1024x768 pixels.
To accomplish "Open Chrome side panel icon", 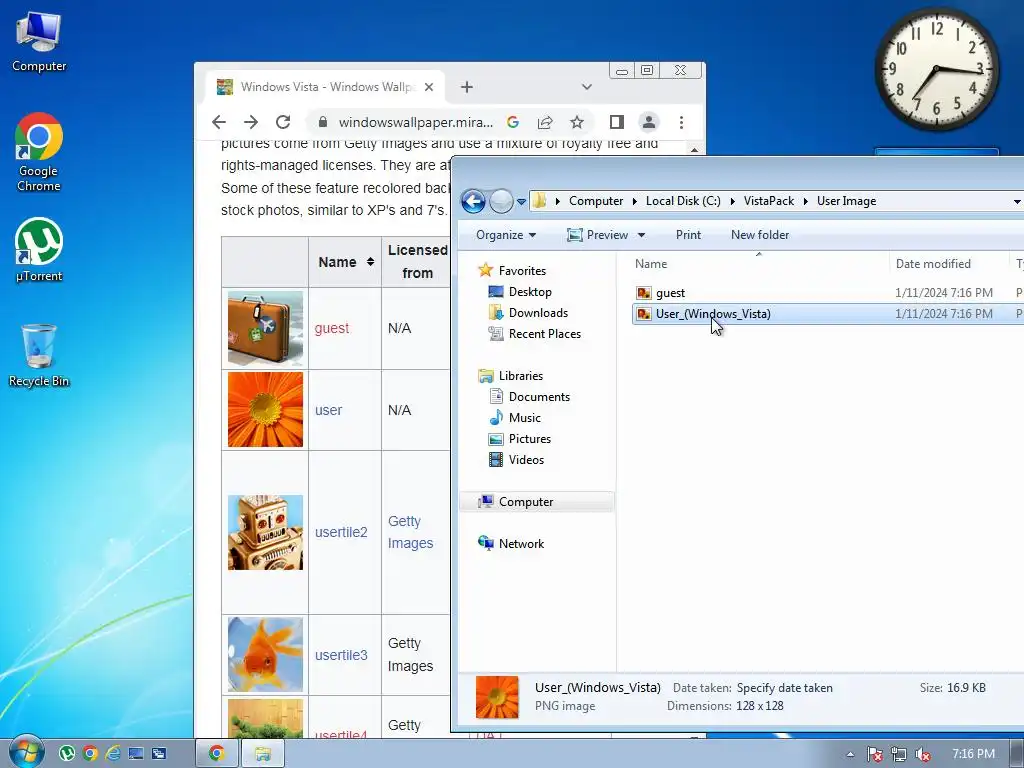I will 616,122.
